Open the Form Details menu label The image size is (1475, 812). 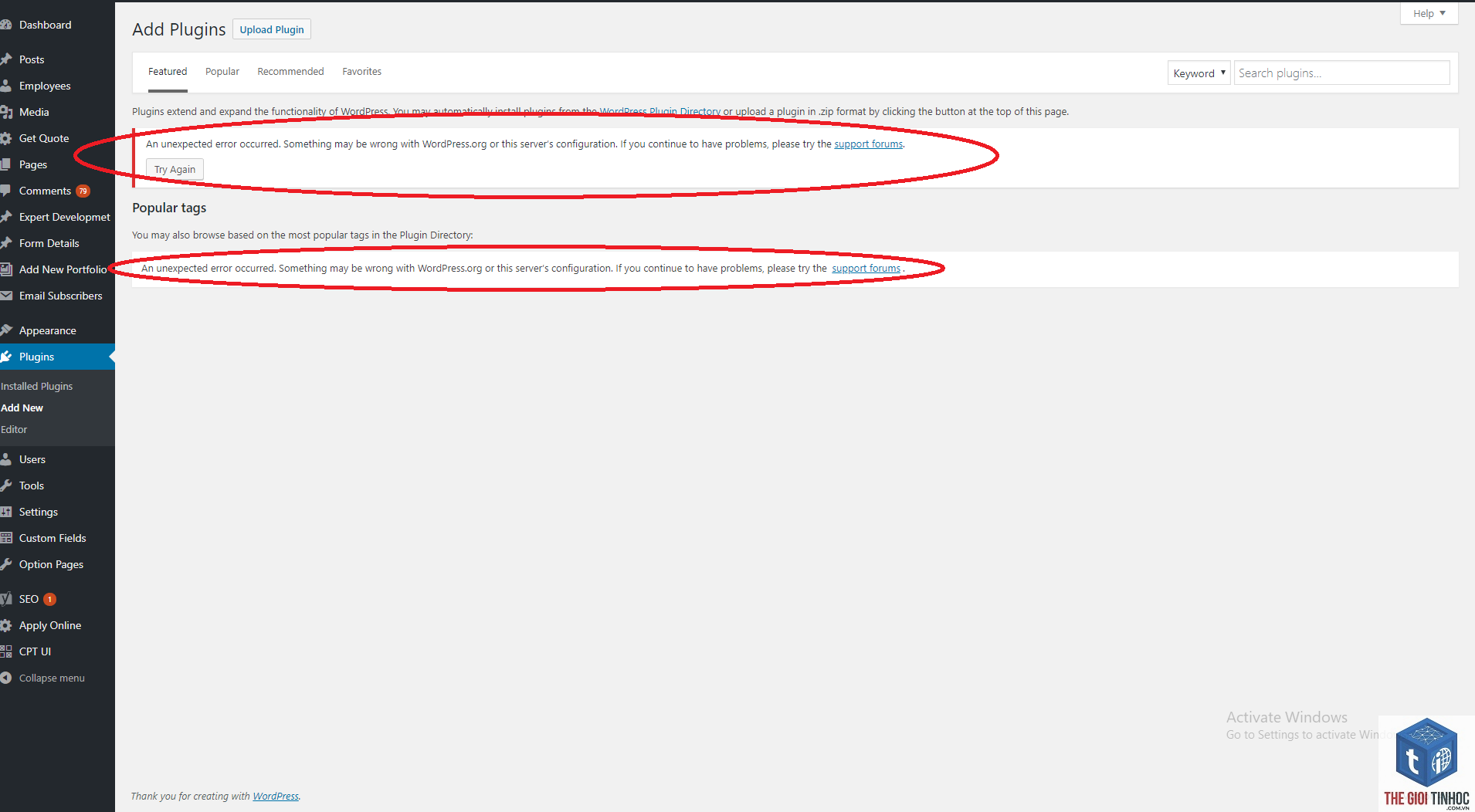pos(49,243)
